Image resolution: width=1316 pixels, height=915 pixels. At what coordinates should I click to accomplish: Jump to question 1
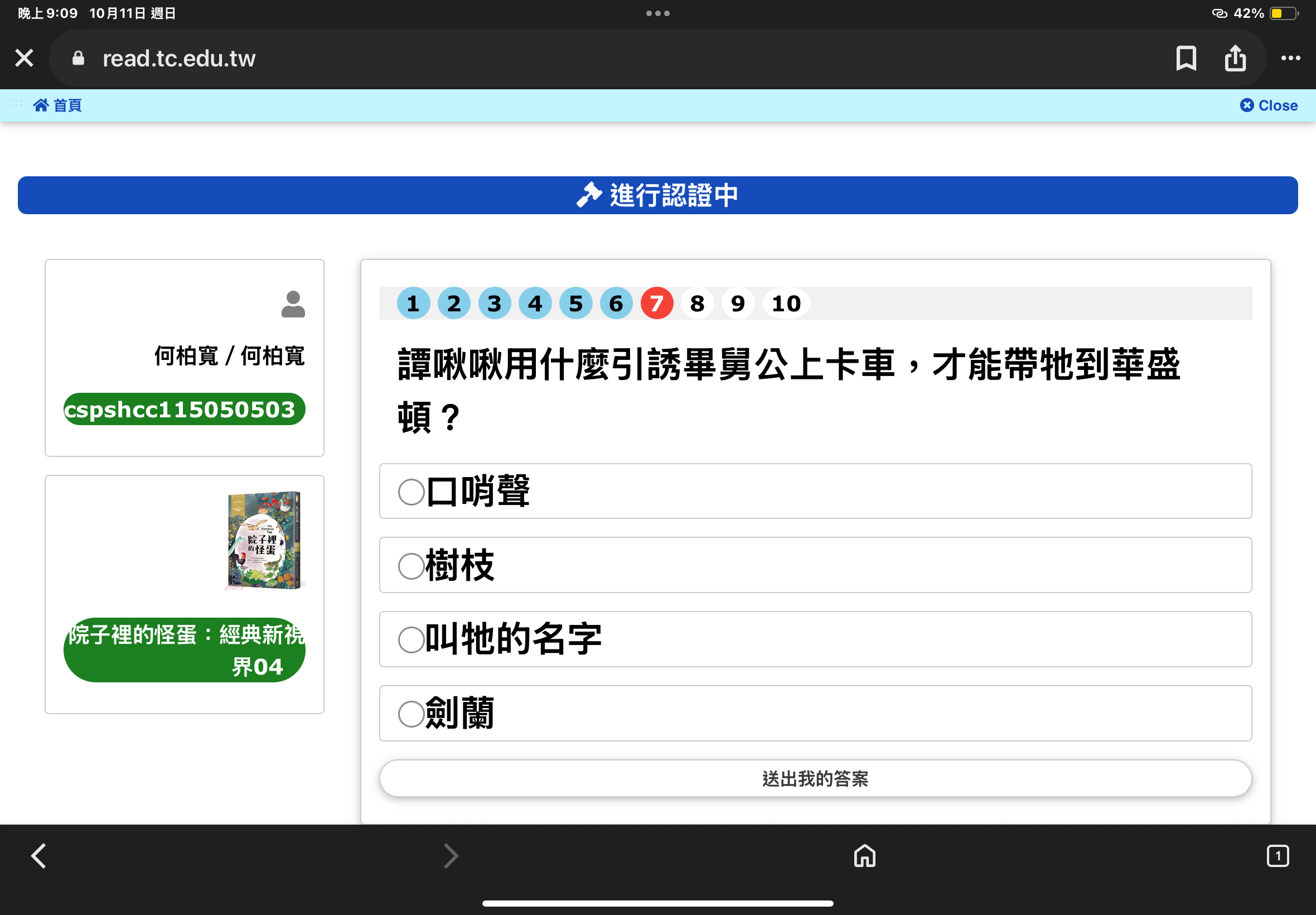413,304
